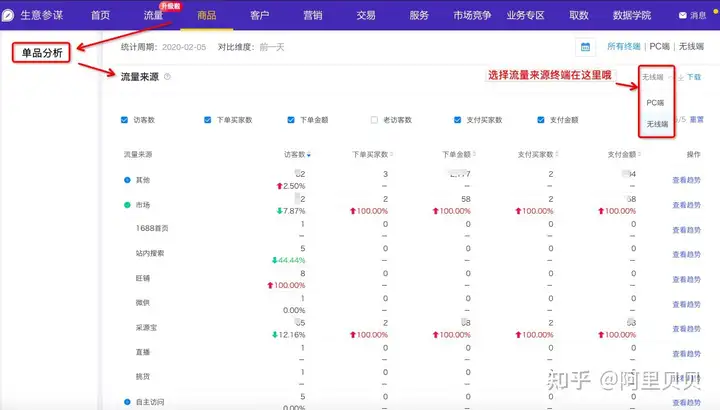Click the blue dot beside 其他
This screenshot has height=410, width=720.
(x=127, y=180)
